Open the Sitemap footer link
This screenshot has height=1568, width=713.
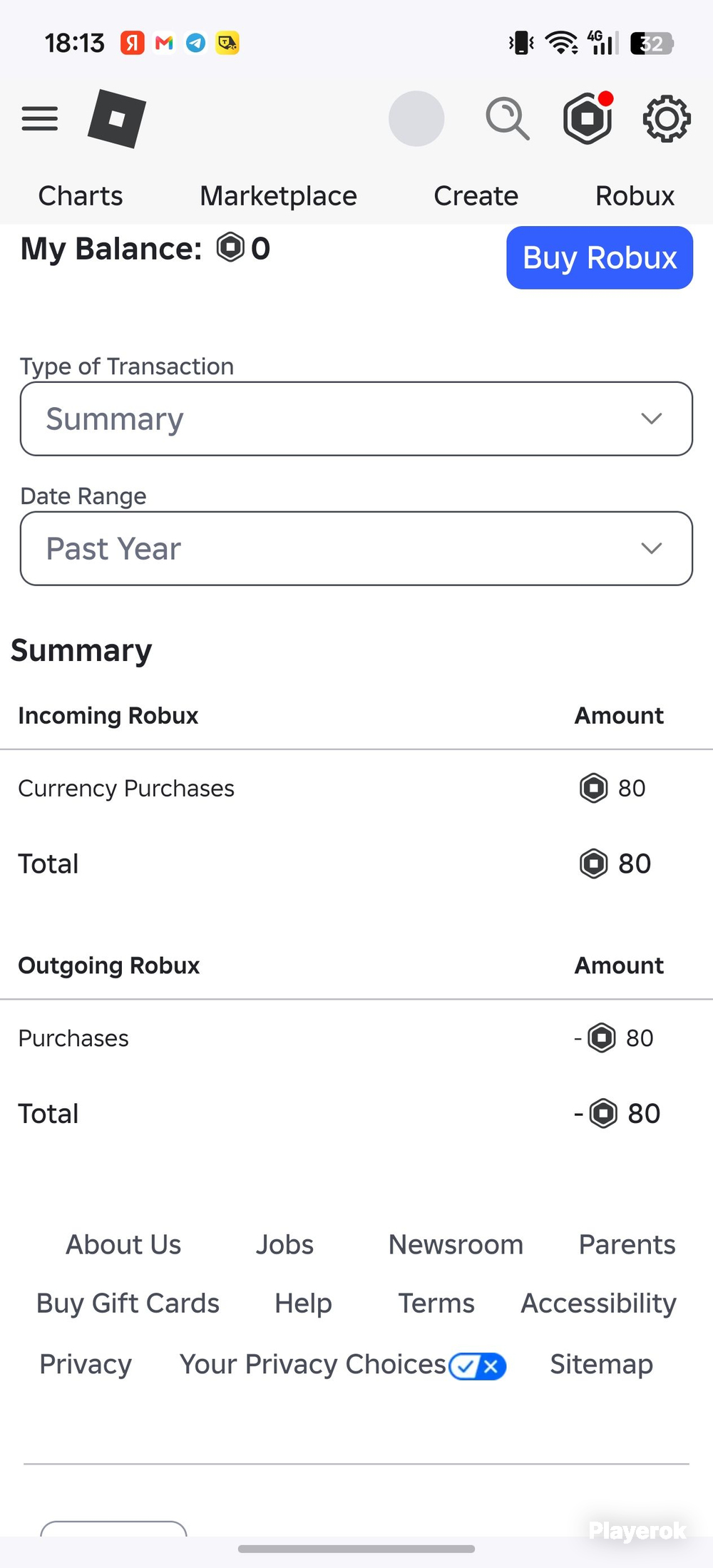point(602,1364)
